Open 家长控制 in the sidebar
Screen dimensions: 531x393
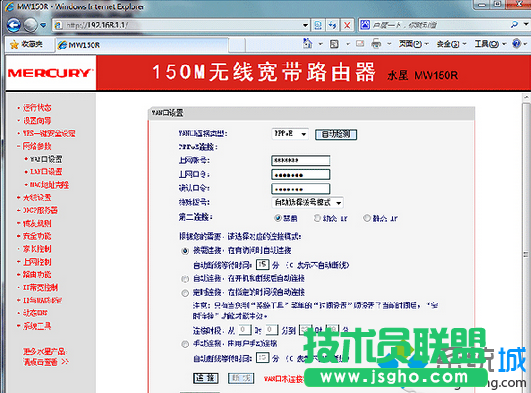click(x=37, y=249)
